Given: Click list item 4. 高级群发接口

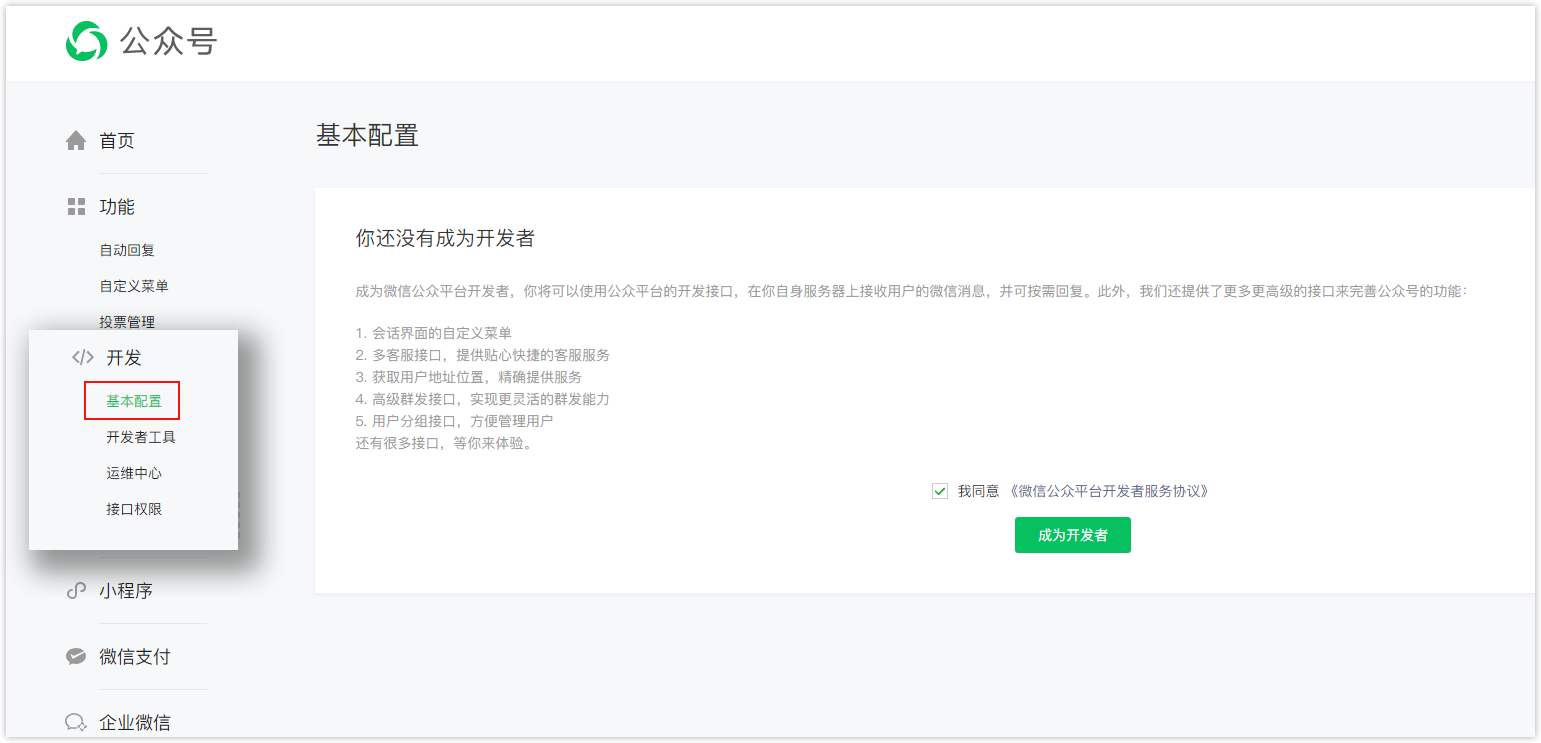Looking at the screenshot, I should click(x=483, y=399).
